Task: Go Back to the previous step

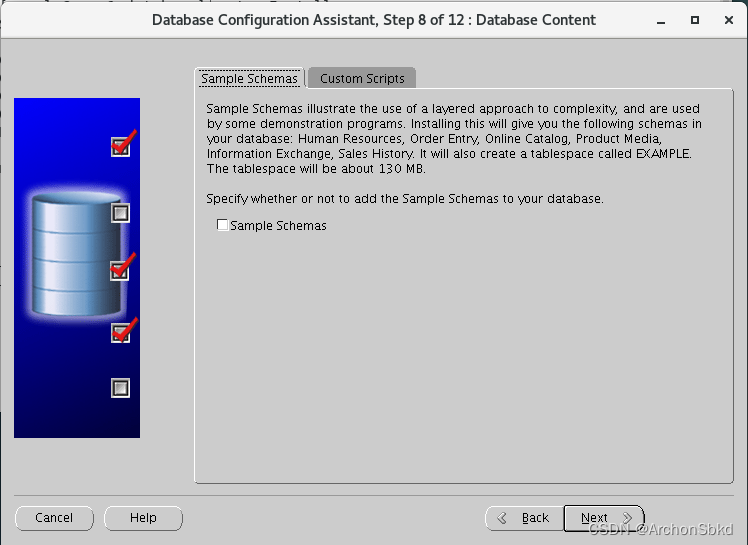Action: pyautogui.click(x=525, y=518)
